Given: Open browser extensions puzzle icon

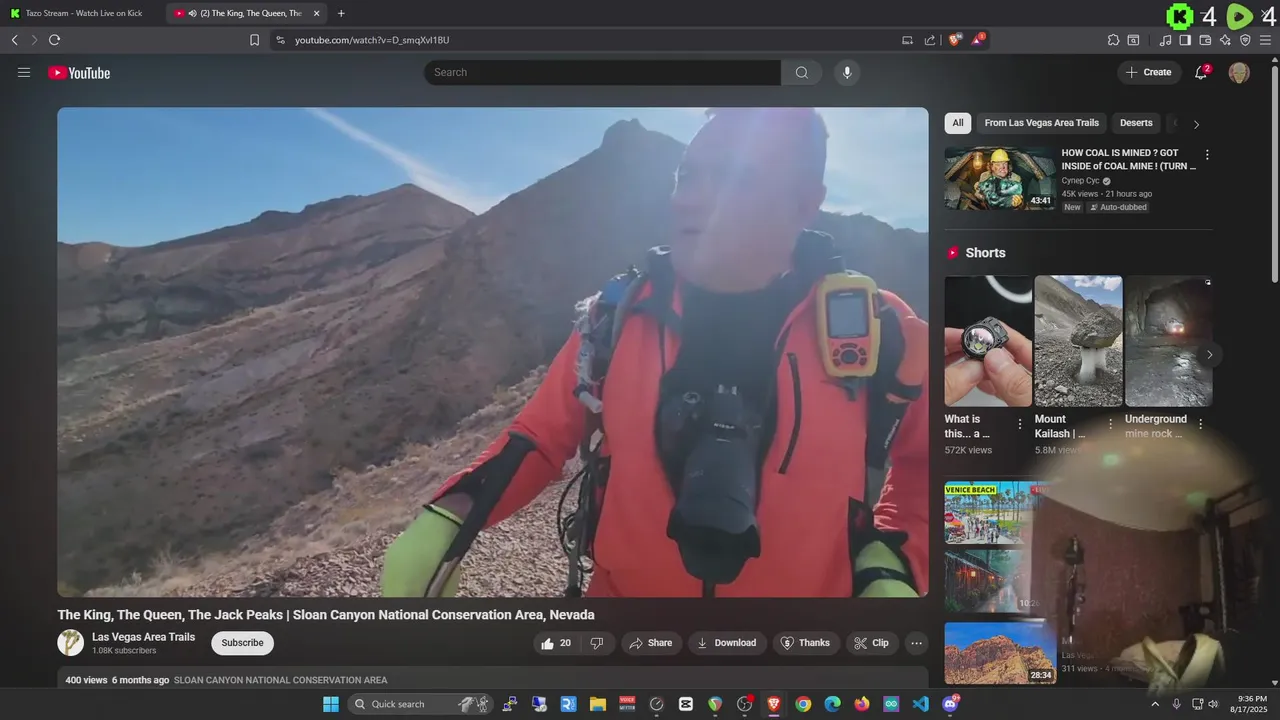Looking at the screenshot, I should pos(1113,40).
